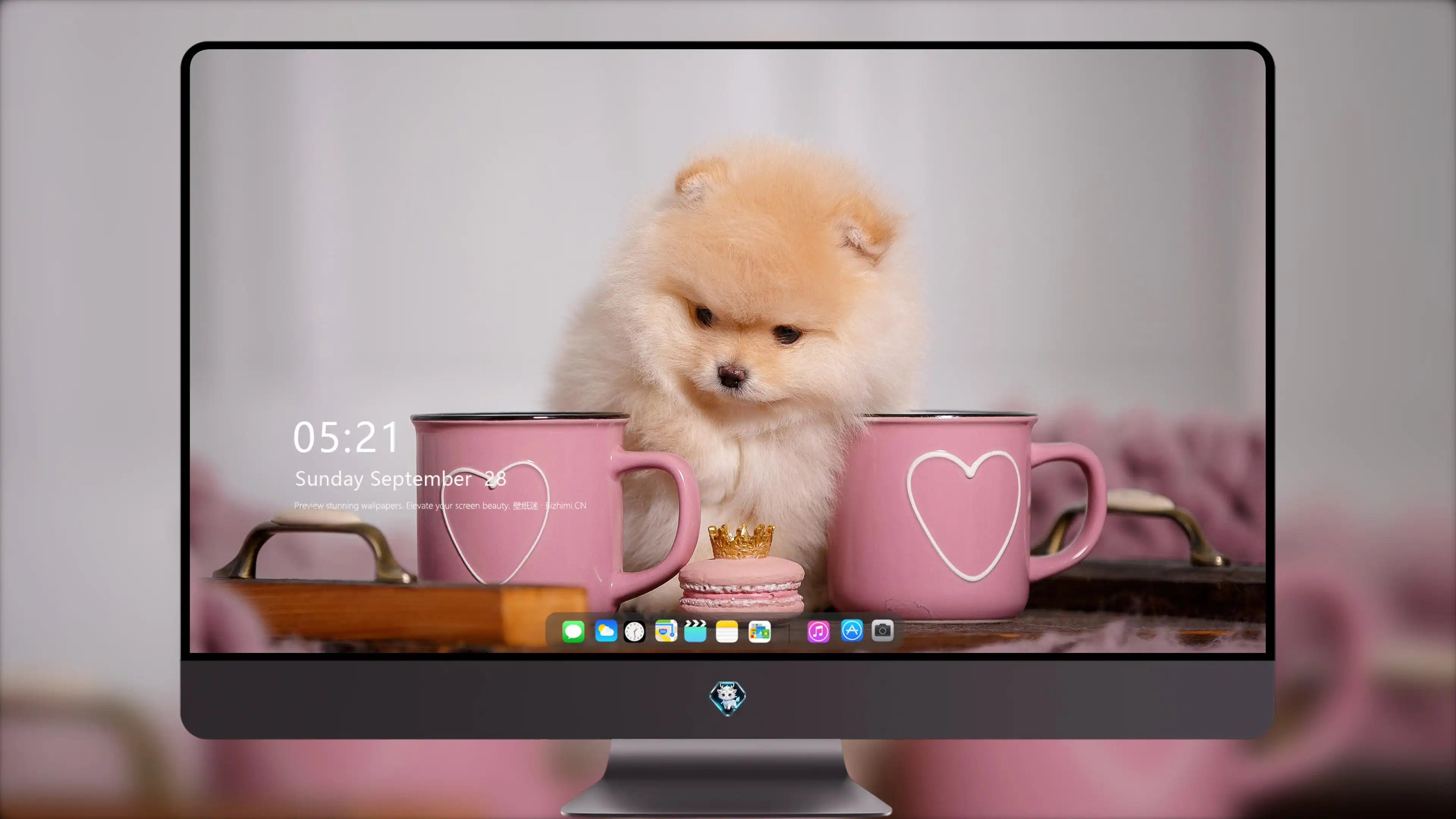
Task: Launch the Maps app from the dock
Action: (x=666, y=631)
